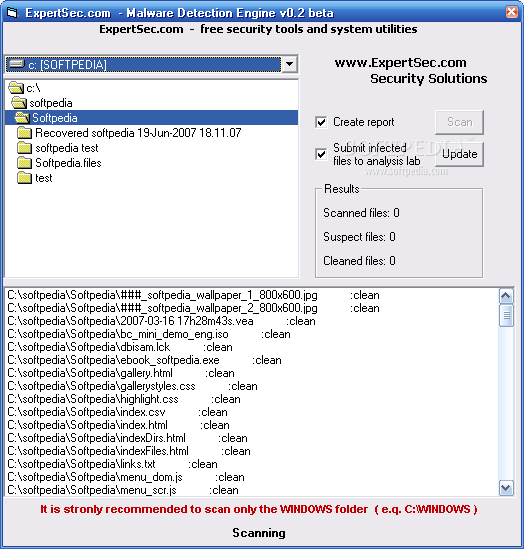Screen dimensions: 524x549
Task: Click the Results group box label
Action: (342, 189)
